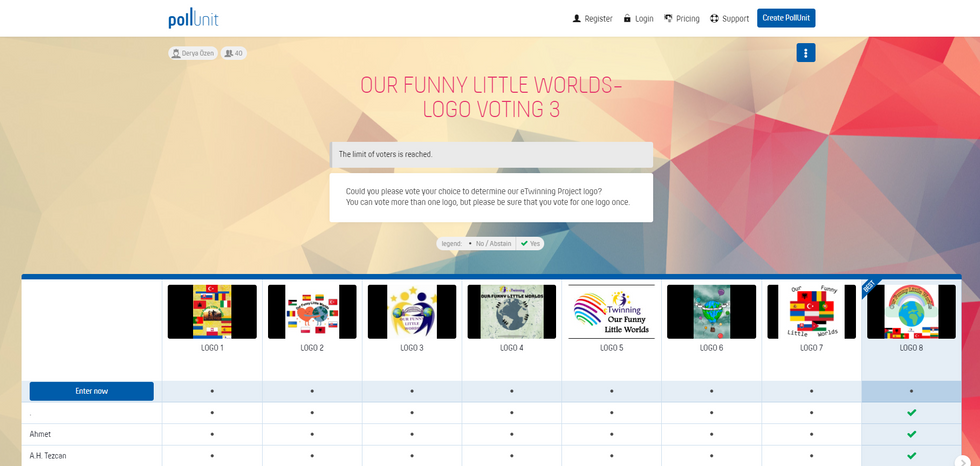
Task: Open the LOGO 2 thumbnail
Action: click(312, 312)
